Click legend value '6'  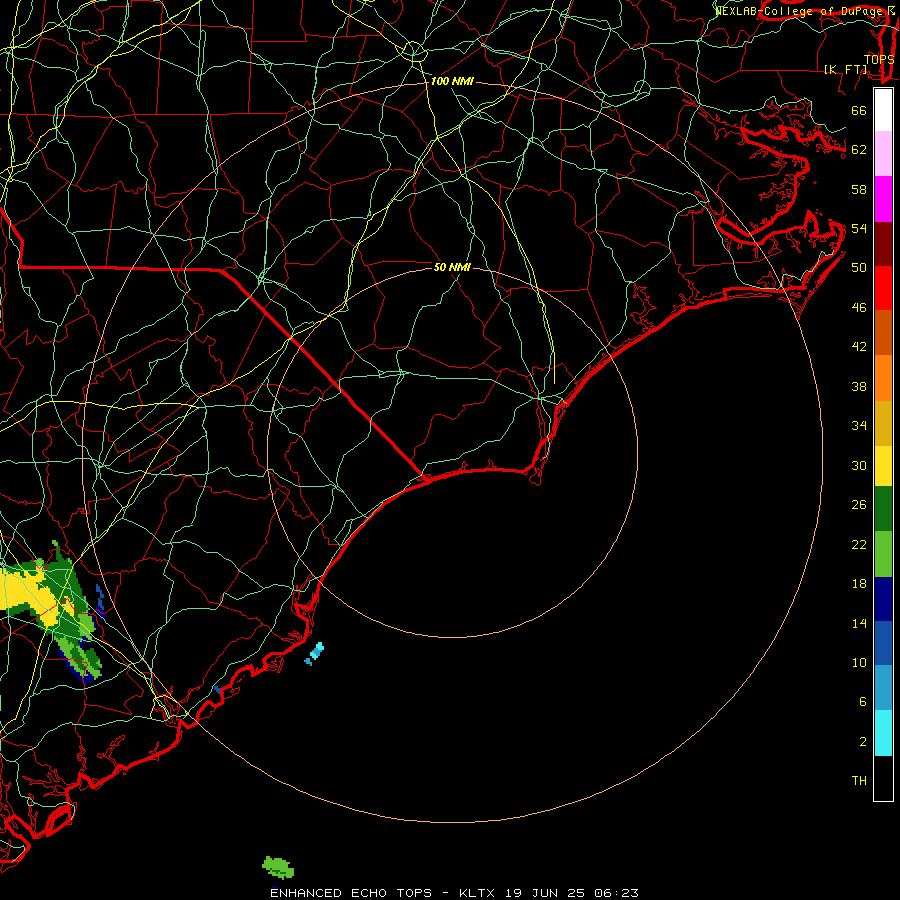click(x=862, y=701)
